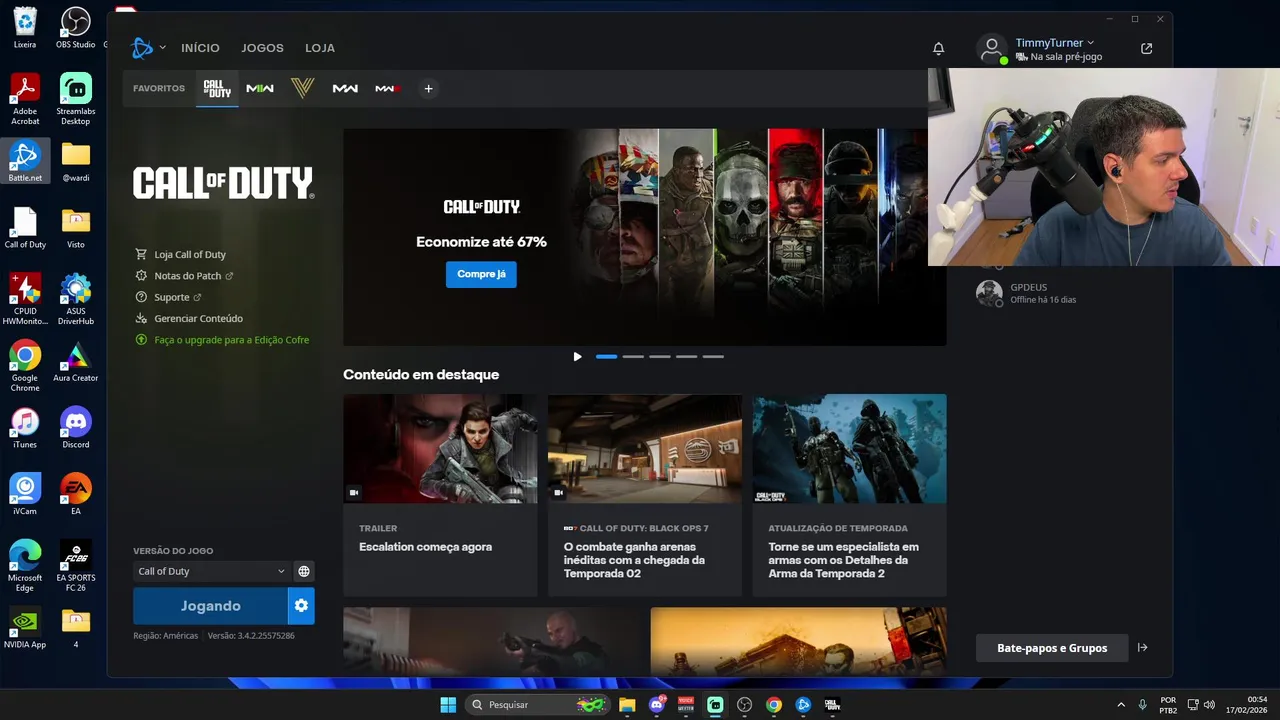Open the Call of Duty version dropdown
Viewport: 1280px width, 720px height.
[x=210, y=571]
